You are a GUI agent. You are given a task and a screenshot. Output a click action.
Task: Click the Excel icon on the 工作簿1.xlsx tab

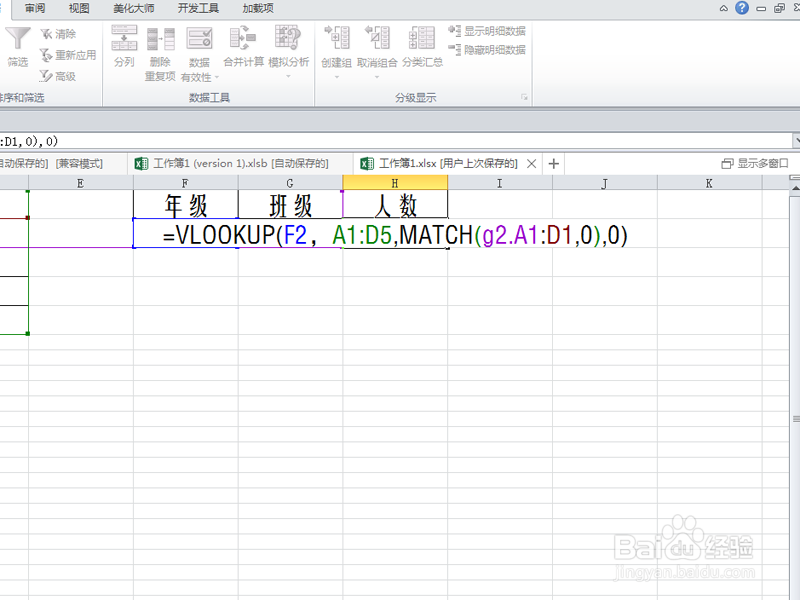[x=367, y=163]
